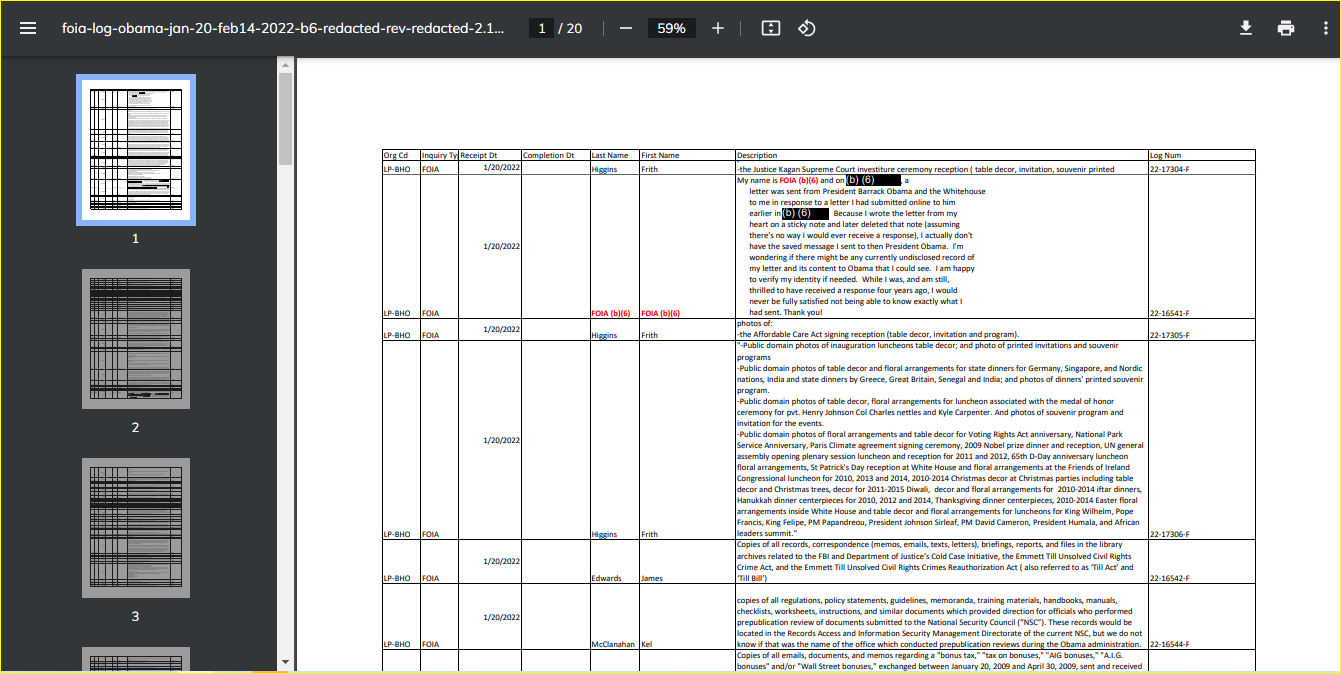Download the PDF file

1246,28
